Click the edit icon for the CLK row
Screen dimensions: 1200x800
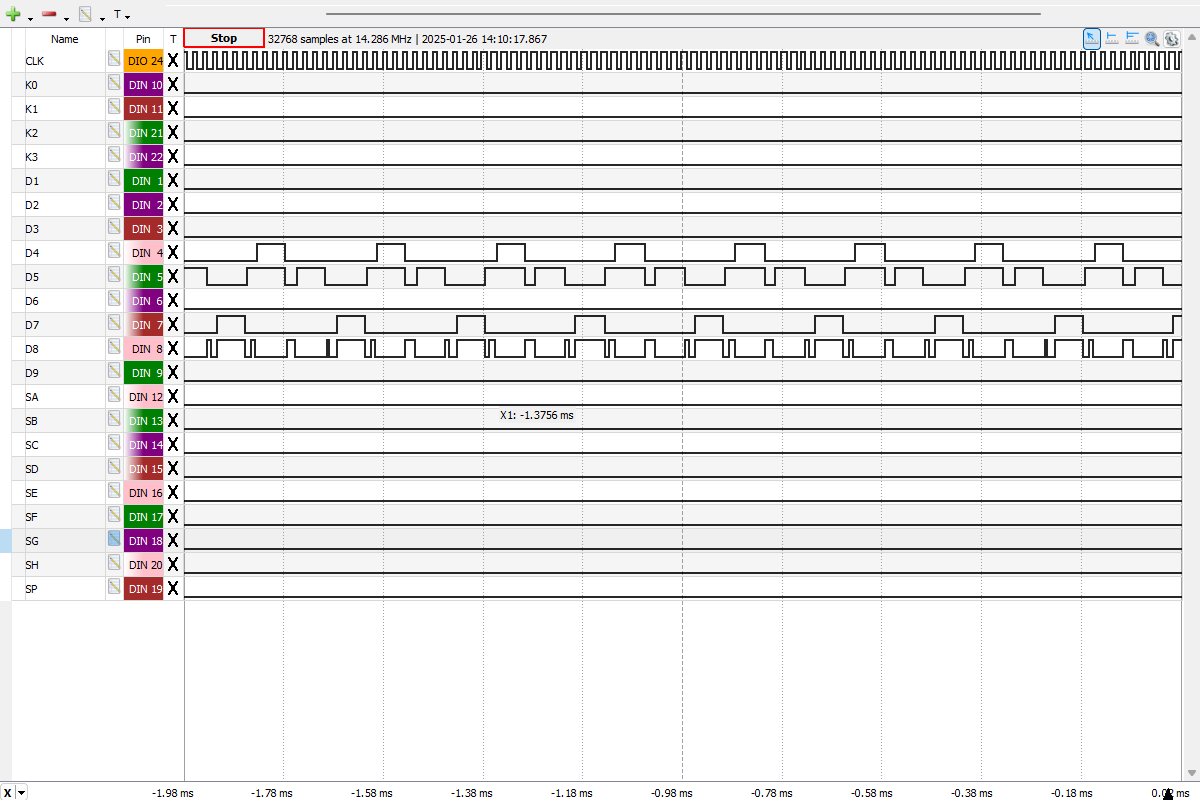(115, 61)
